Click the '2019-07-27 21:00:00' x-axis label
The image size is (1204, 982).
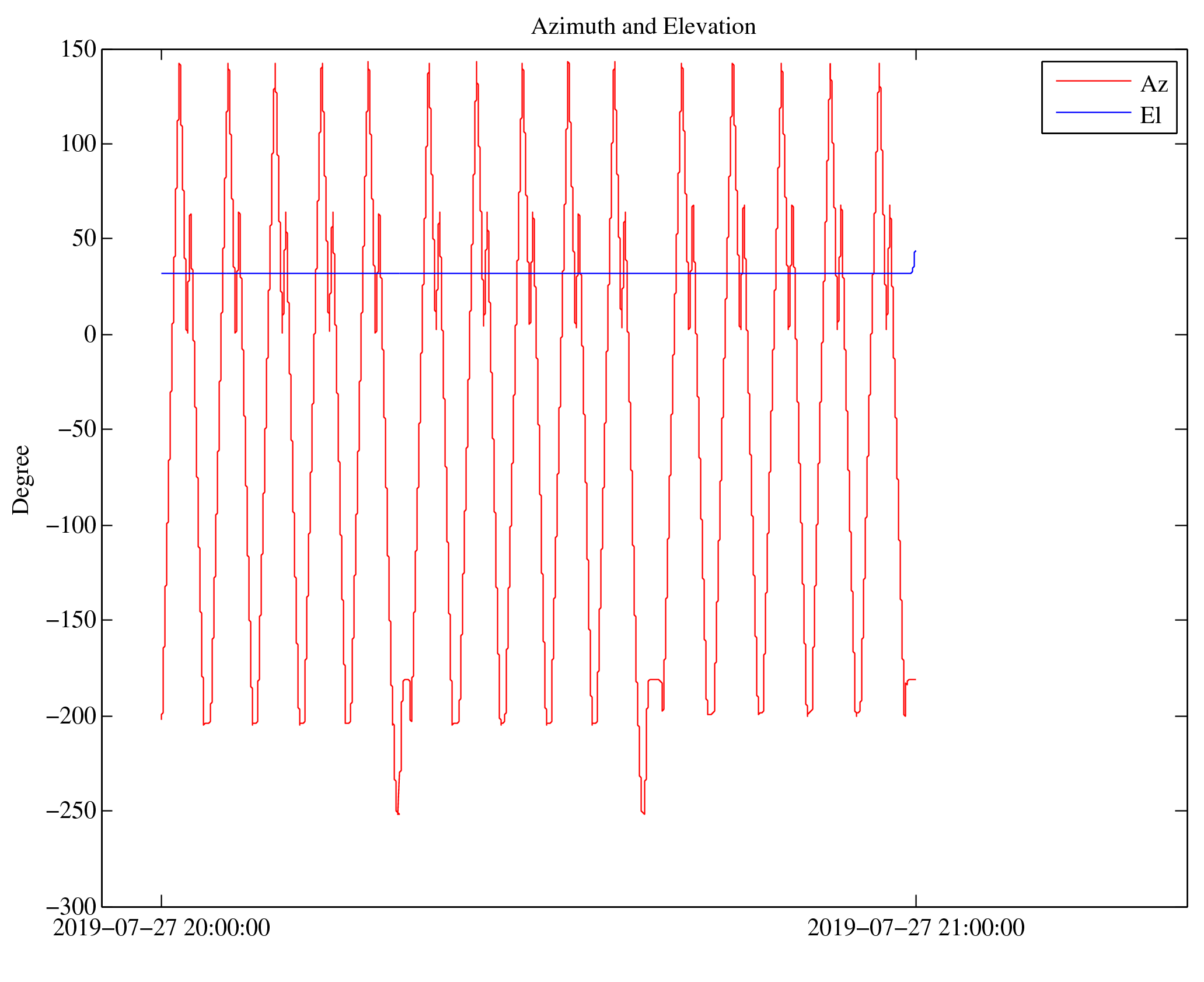(x=916, y=928)
